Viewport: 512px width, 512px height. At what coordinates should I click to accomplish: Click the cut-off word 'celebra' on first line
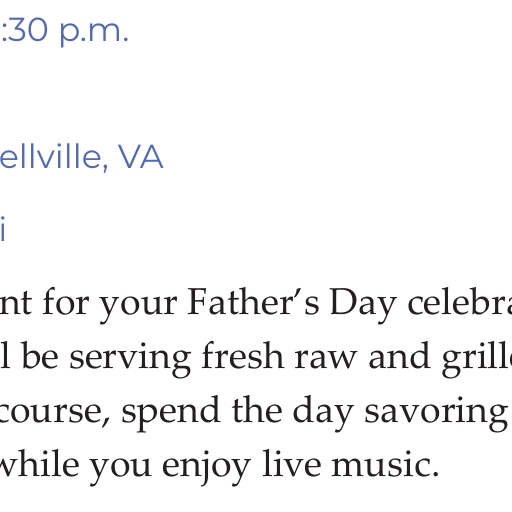(460, 302)
